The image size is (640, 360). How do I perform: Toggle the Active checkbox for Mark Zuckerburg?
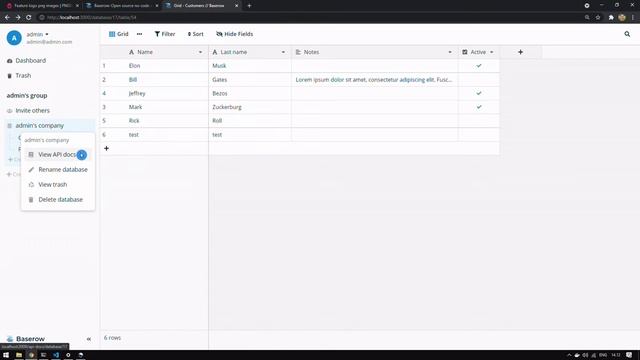coord(479,107)
